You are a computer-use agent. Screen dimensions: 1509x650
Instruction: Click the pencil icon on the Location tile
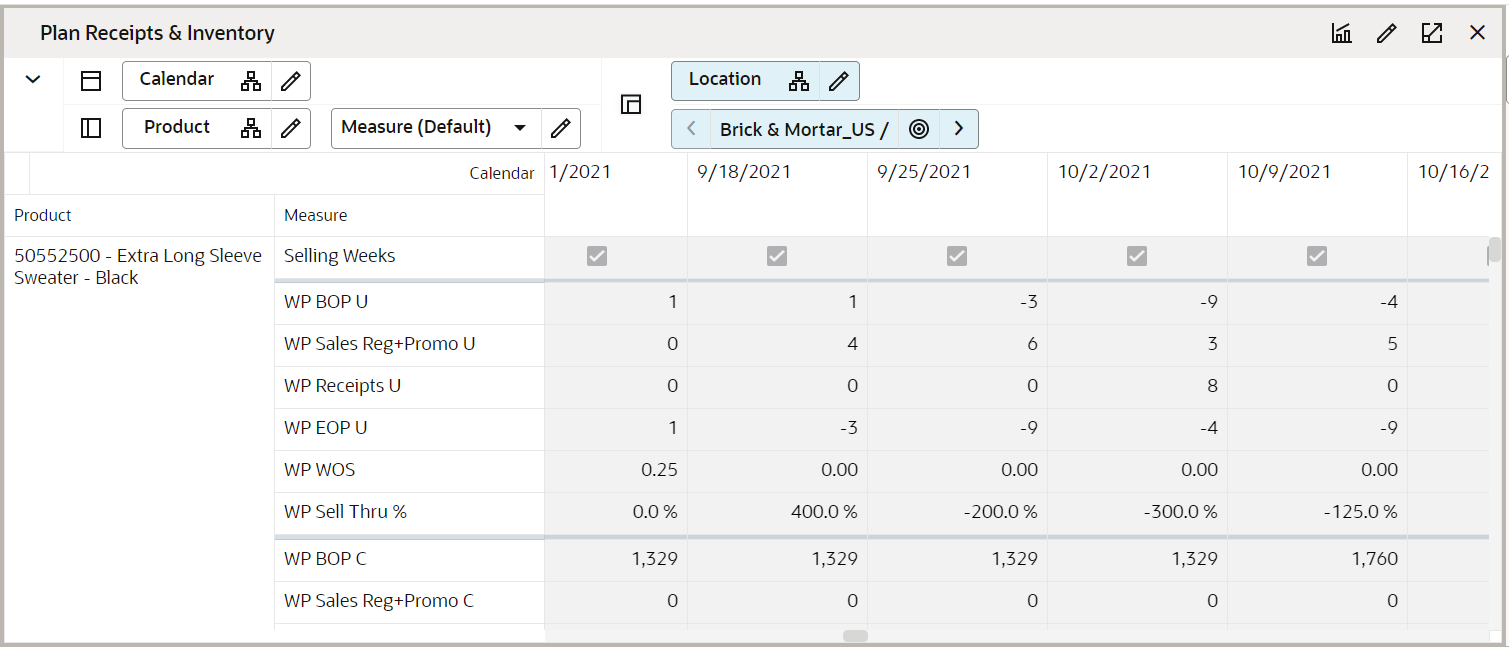[838, 80]
